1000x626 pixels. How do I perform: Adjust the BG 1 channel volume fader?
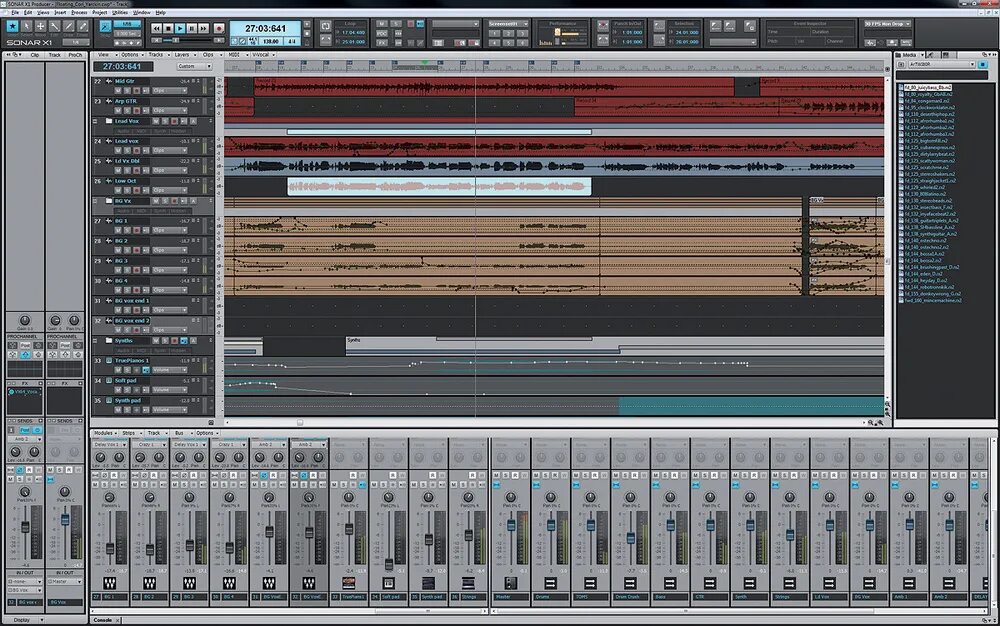click(x=110, y=548)
